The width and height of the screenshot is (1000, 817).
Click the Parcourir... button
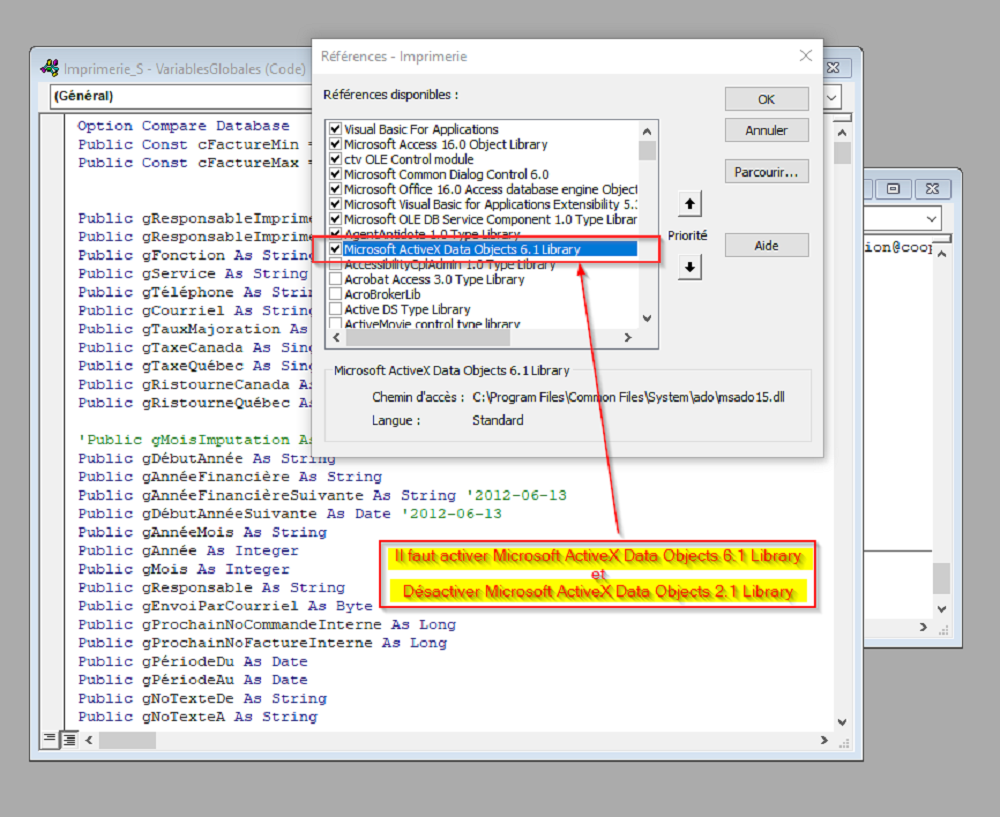pos(766,172)
